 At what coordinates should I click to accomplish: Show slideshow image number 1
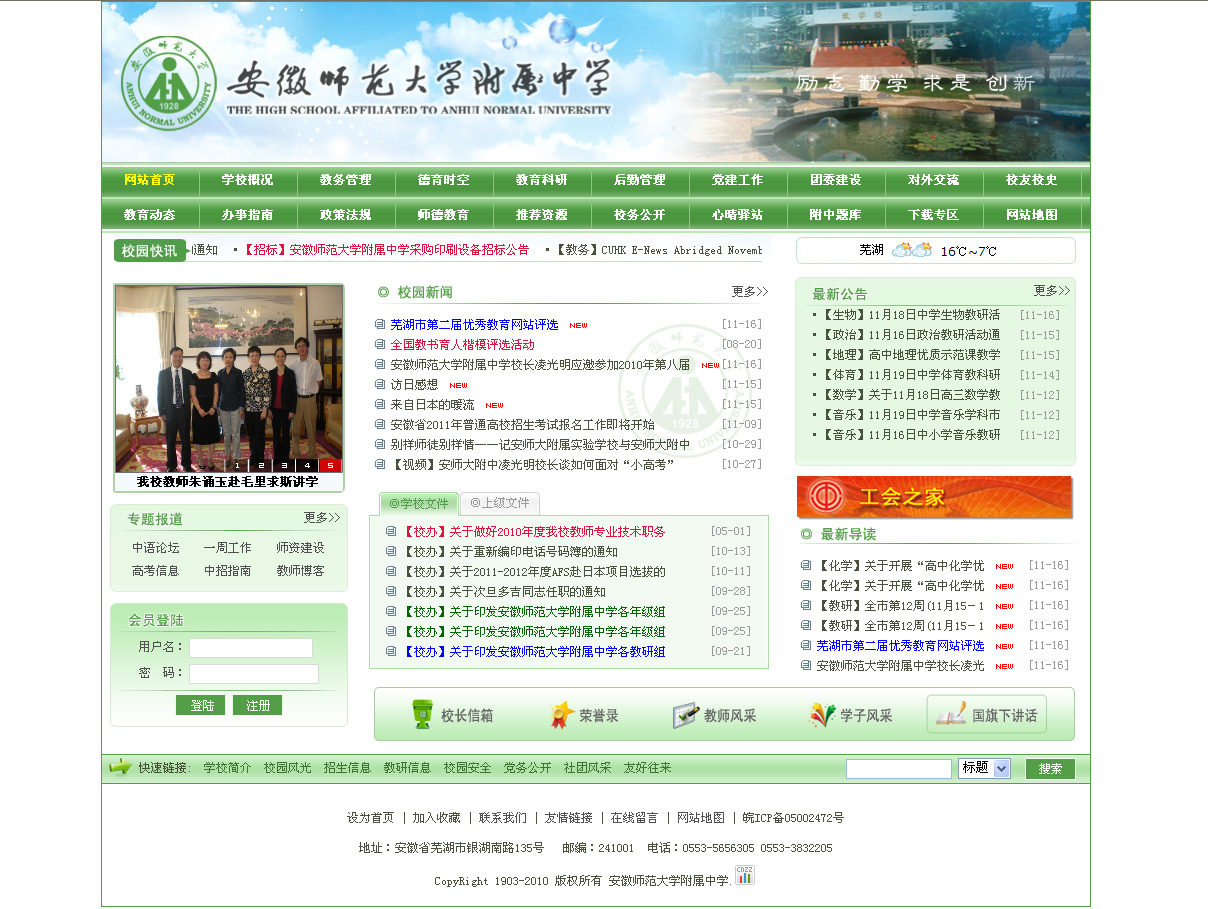(x=237, y=465)
